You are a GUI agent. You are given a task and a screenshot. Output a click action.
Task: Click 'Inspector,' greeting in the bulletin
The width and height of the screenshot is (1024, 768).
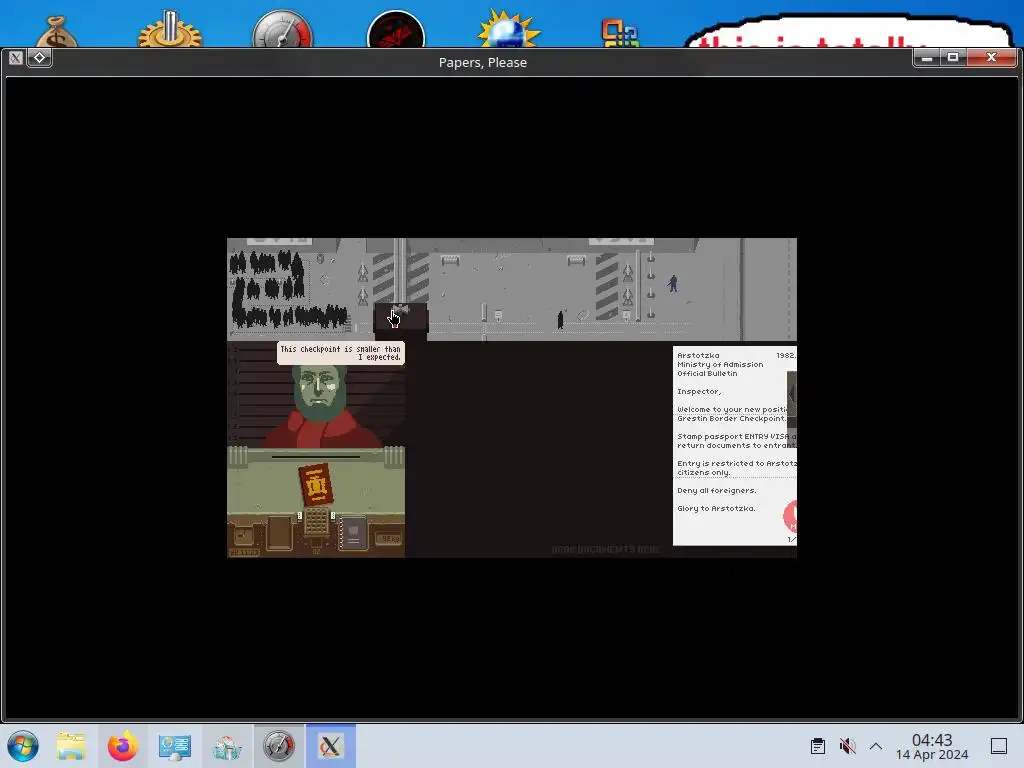(x=699, y=392)
